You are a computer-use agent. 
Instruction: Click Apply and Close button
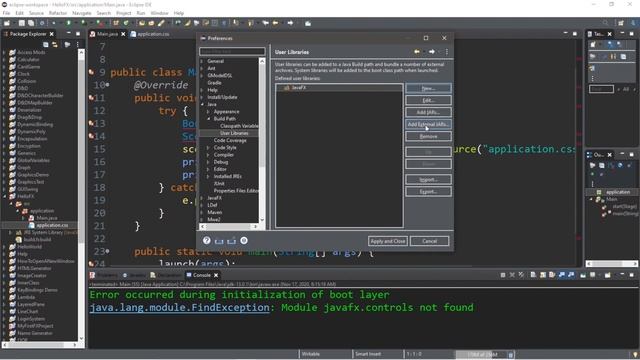pos(387,241)
